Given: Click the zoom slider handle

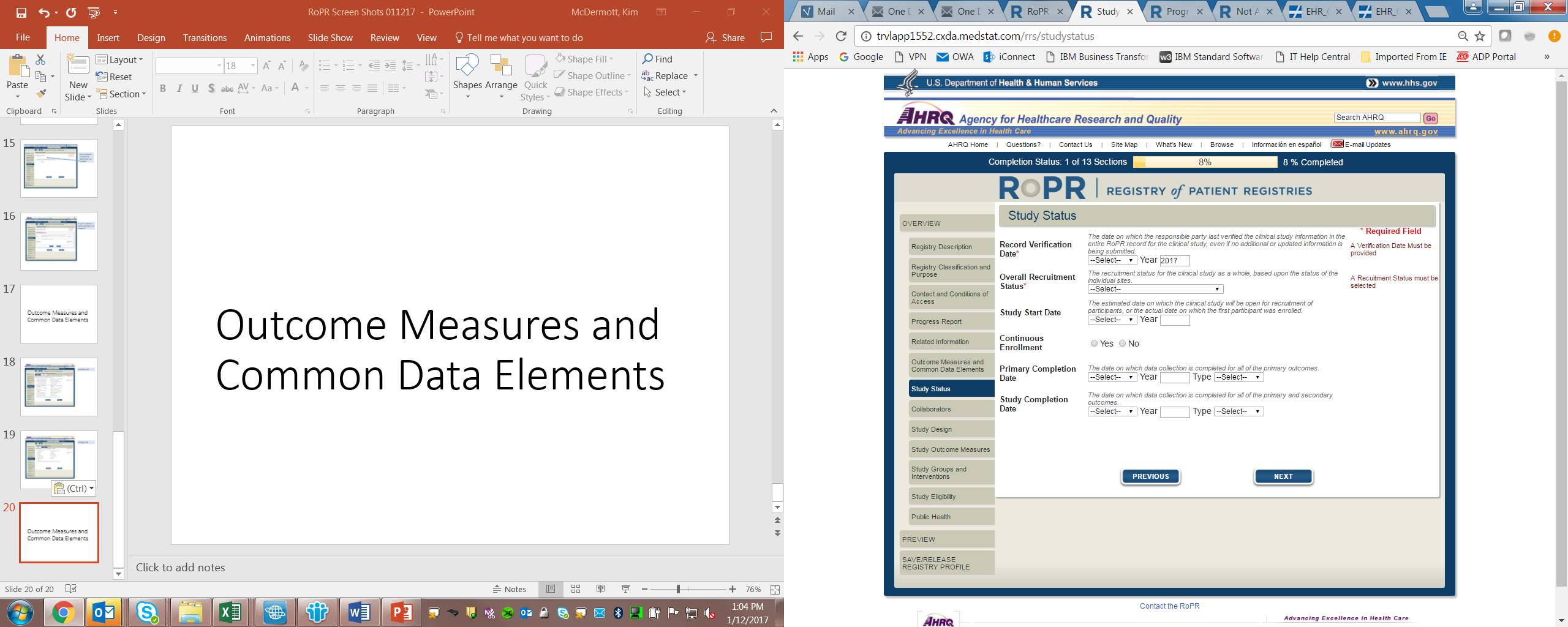Looking at the screenshot, I should [x=678, y=589].
